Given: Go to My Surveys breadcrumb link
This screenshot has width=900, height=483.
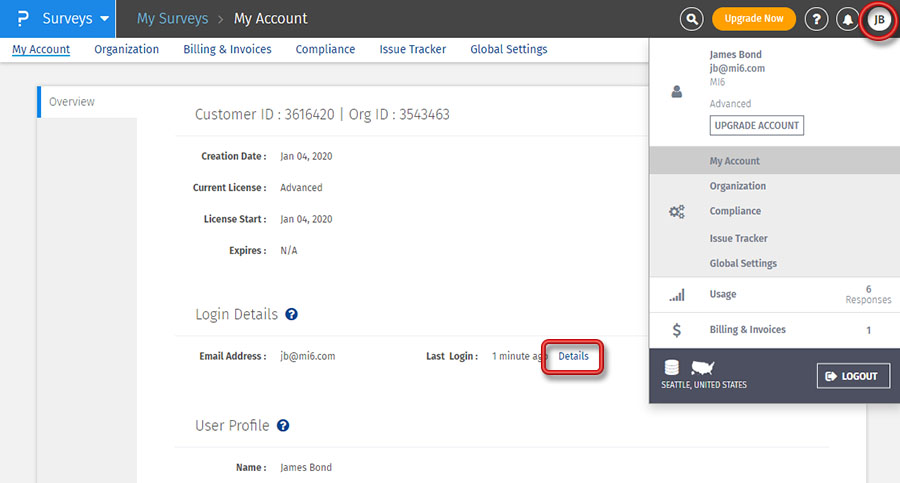Looking at the screenshot, I should click(x=172, y=19).
